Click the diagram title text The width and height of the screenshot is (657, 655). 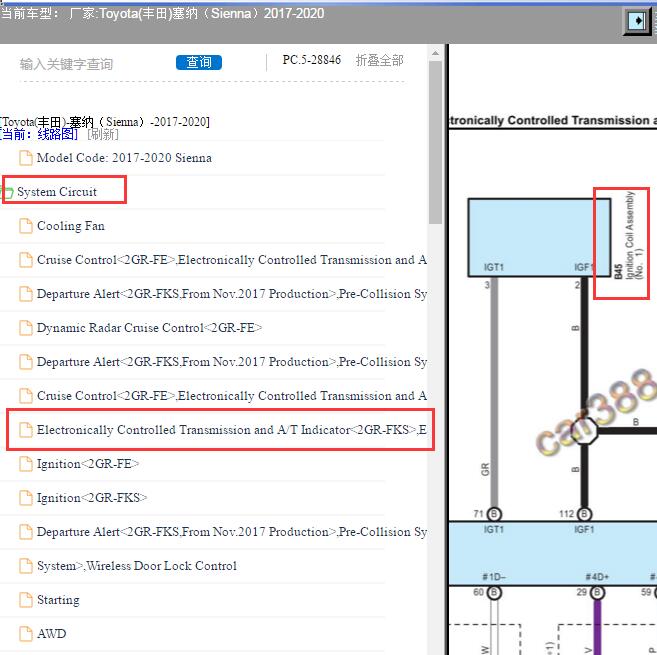(552, 121)
